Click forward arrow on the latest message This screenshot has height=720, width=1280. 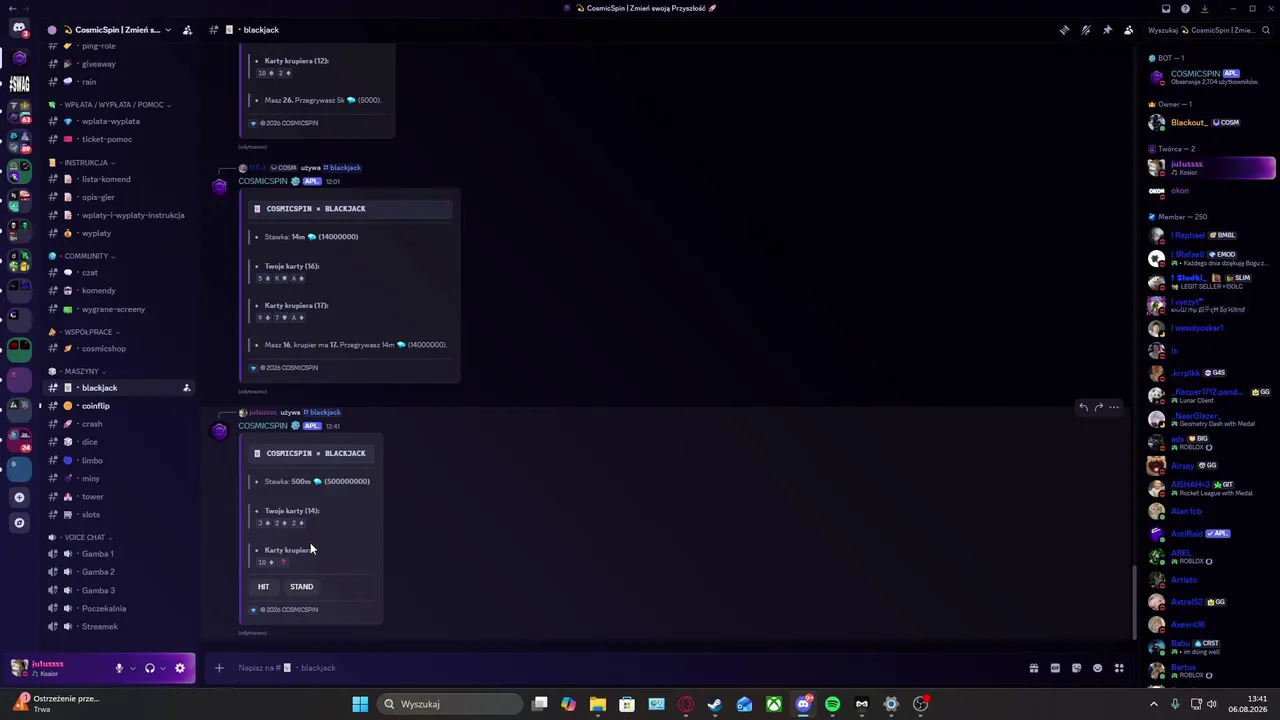(1098, 407)
